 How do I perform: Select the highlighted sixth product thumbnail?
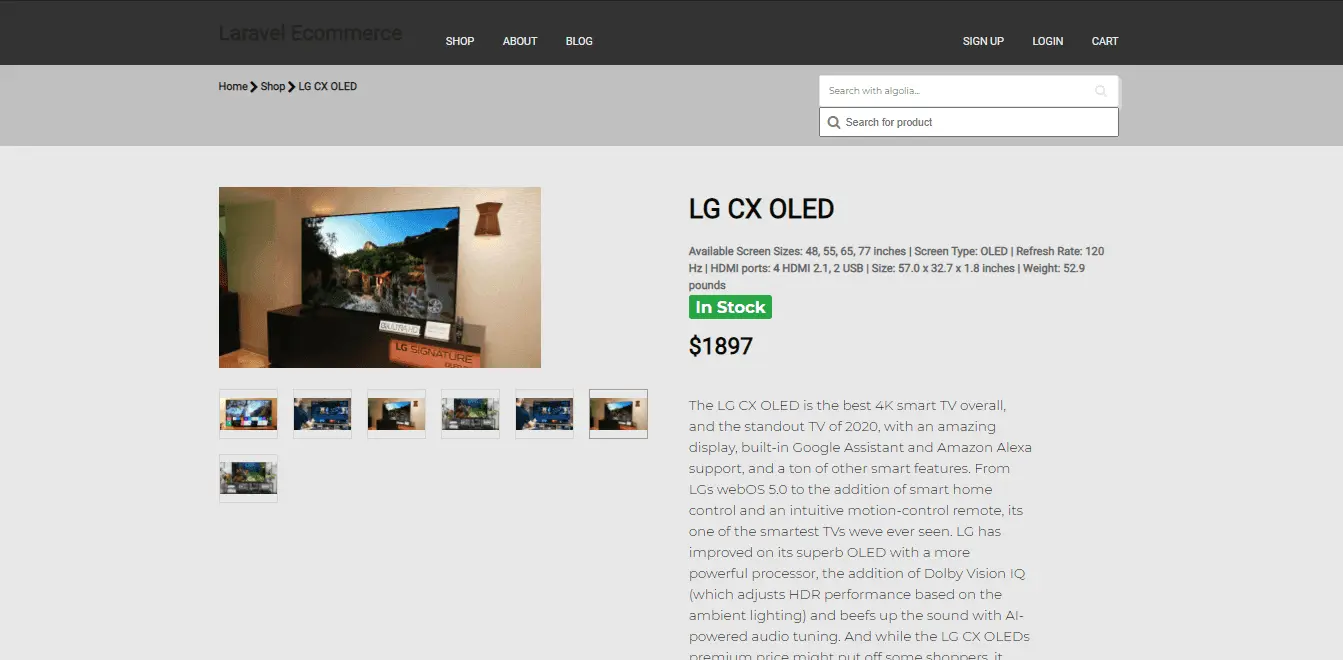coord(618,414)
